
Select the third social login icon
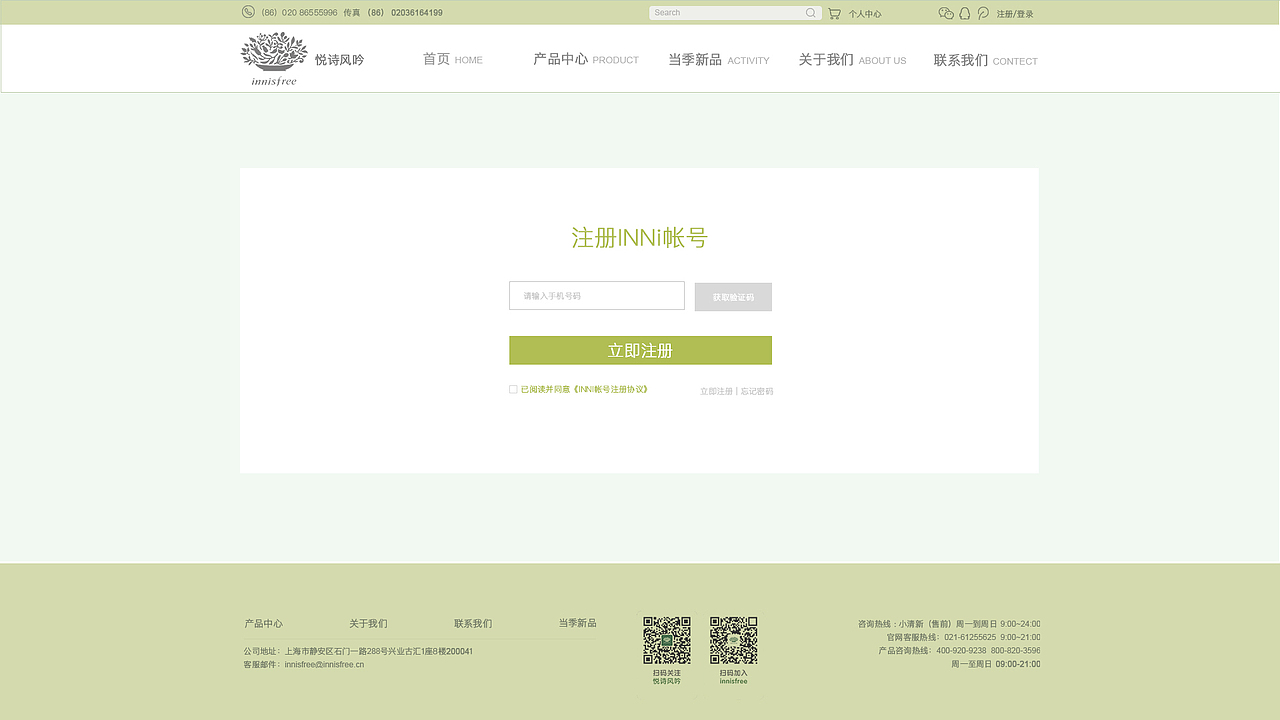pyautogui.click(x=983, y=13)
